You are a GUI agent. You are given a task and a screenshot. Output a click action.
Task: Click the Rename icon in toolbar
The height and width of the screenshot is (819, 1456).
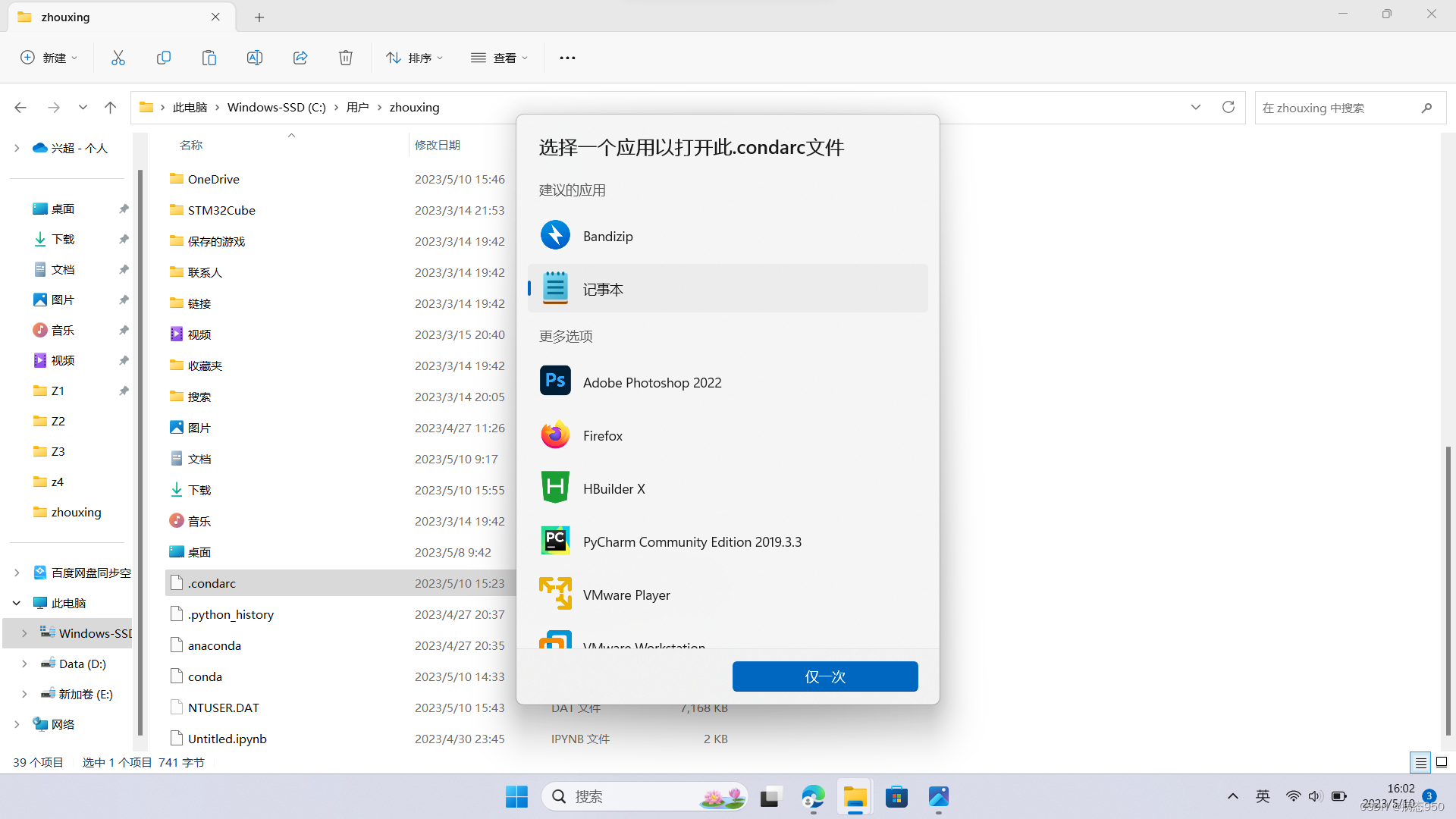click(x=255, y=58)
